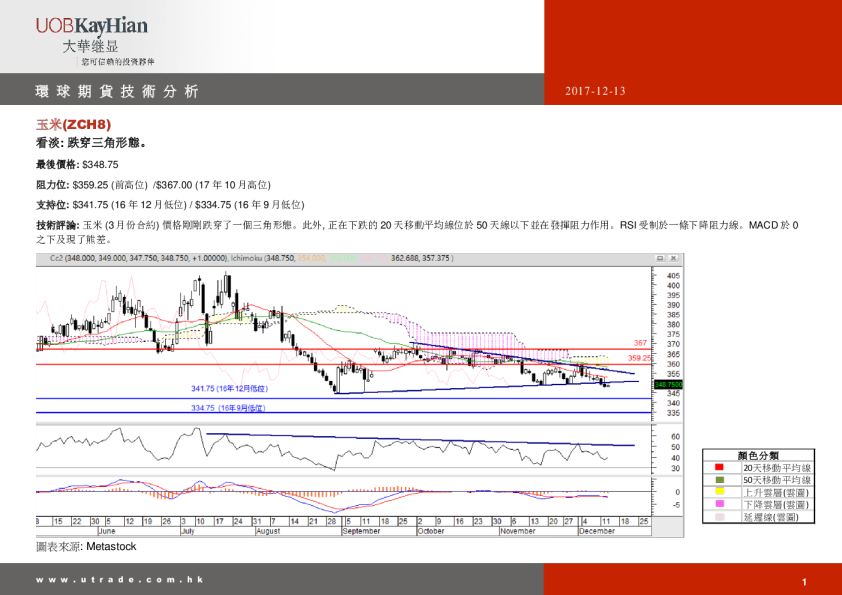842x595 pixels.
Task: Click the 367 resistance level label
Action: (x=639, y=343)
